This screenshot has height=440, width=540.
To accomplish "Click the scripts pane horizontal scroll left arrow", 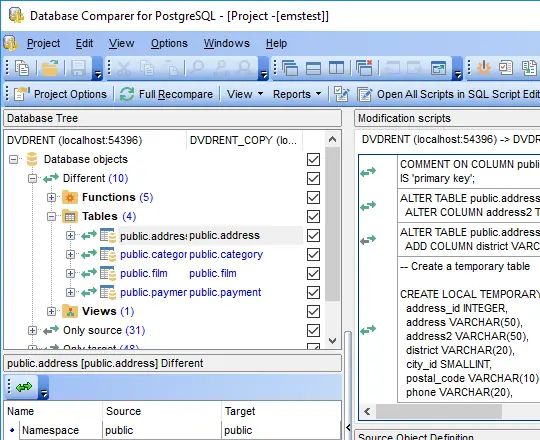I will (367, 411).
